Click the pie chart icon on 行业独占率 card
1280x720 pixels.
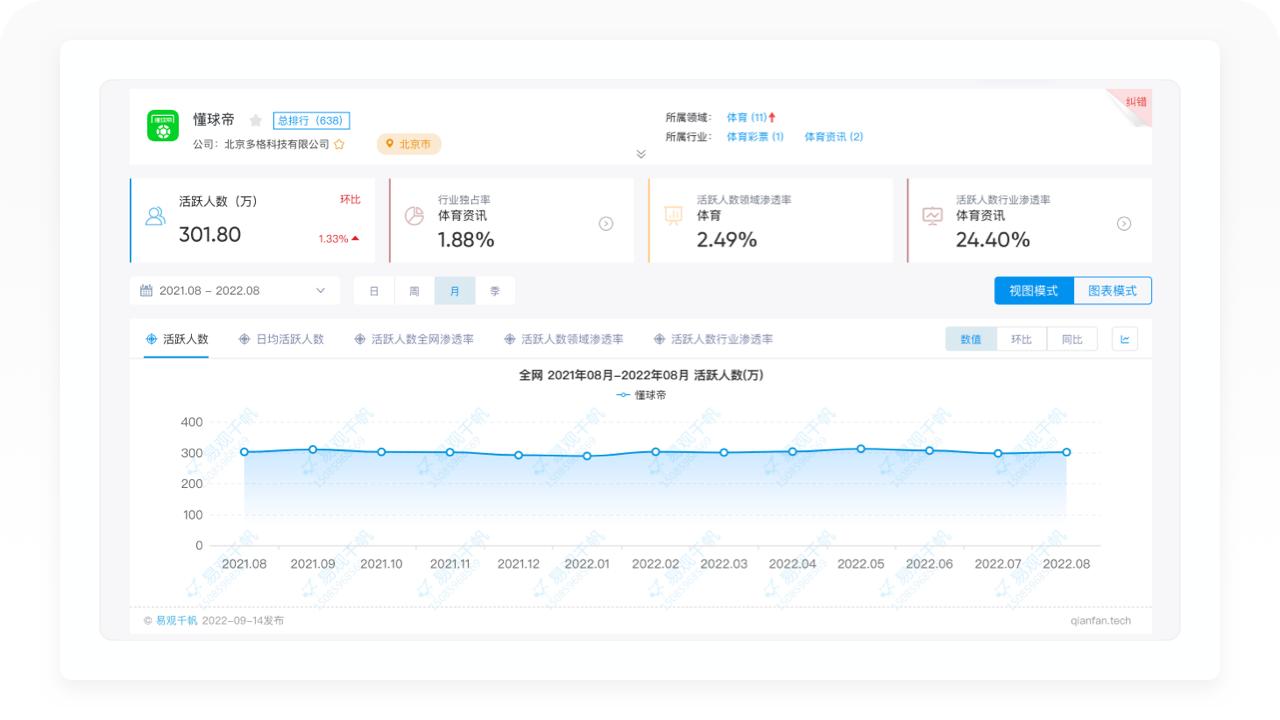click(x=413, y=216)
